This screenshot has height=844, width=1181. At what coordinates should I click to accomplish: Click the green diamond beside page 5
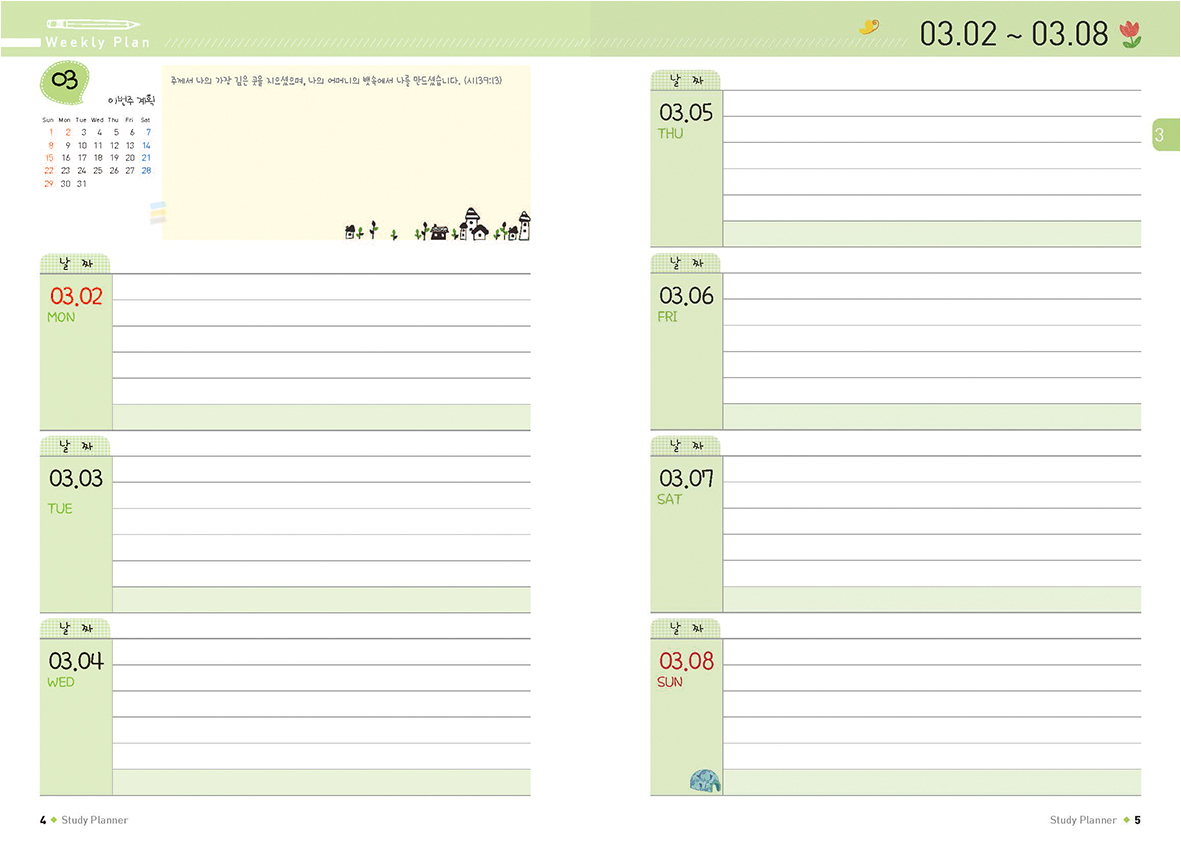click(1126, 820)
